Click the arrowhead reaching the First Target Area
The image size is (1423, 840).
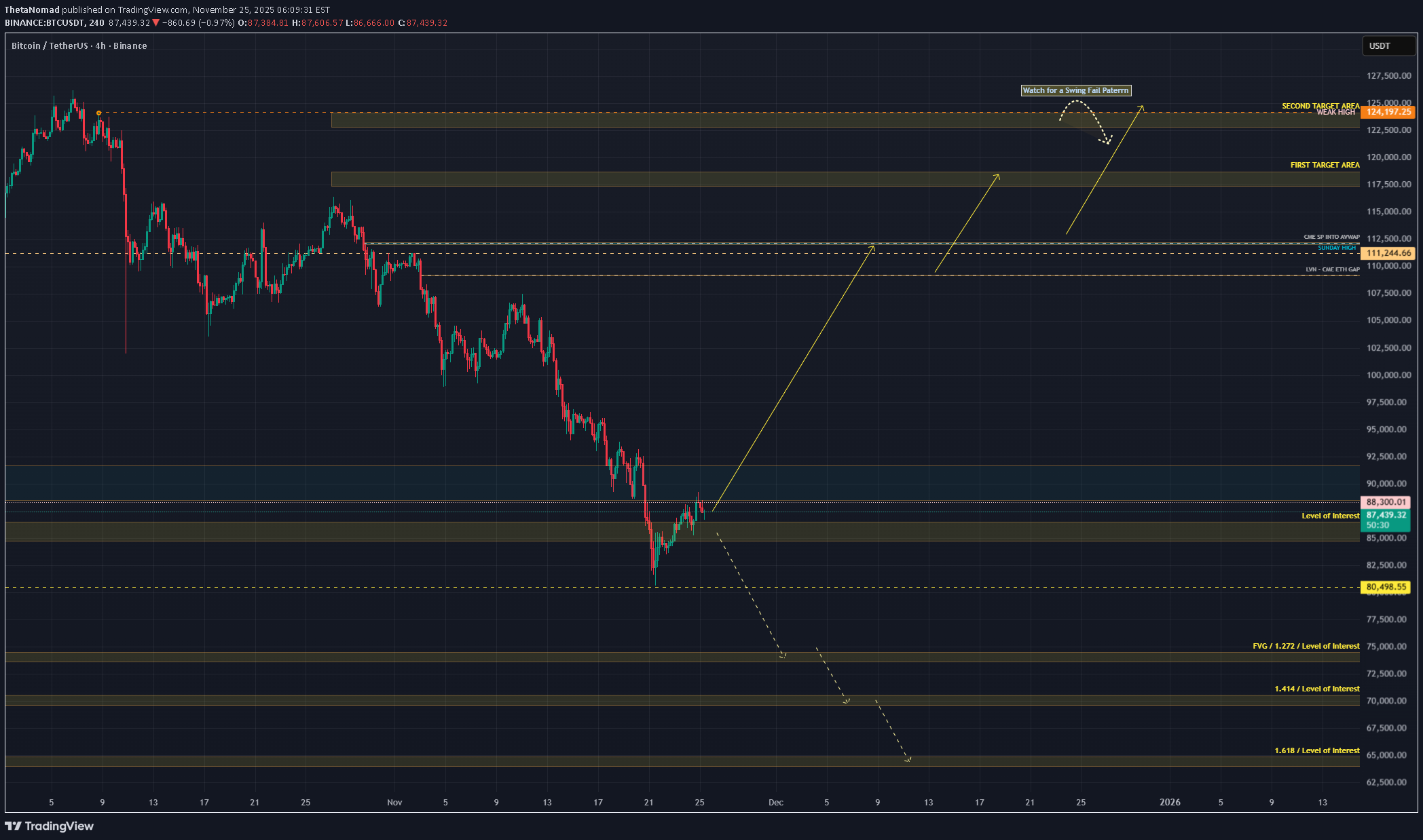(x=997, y=176)
